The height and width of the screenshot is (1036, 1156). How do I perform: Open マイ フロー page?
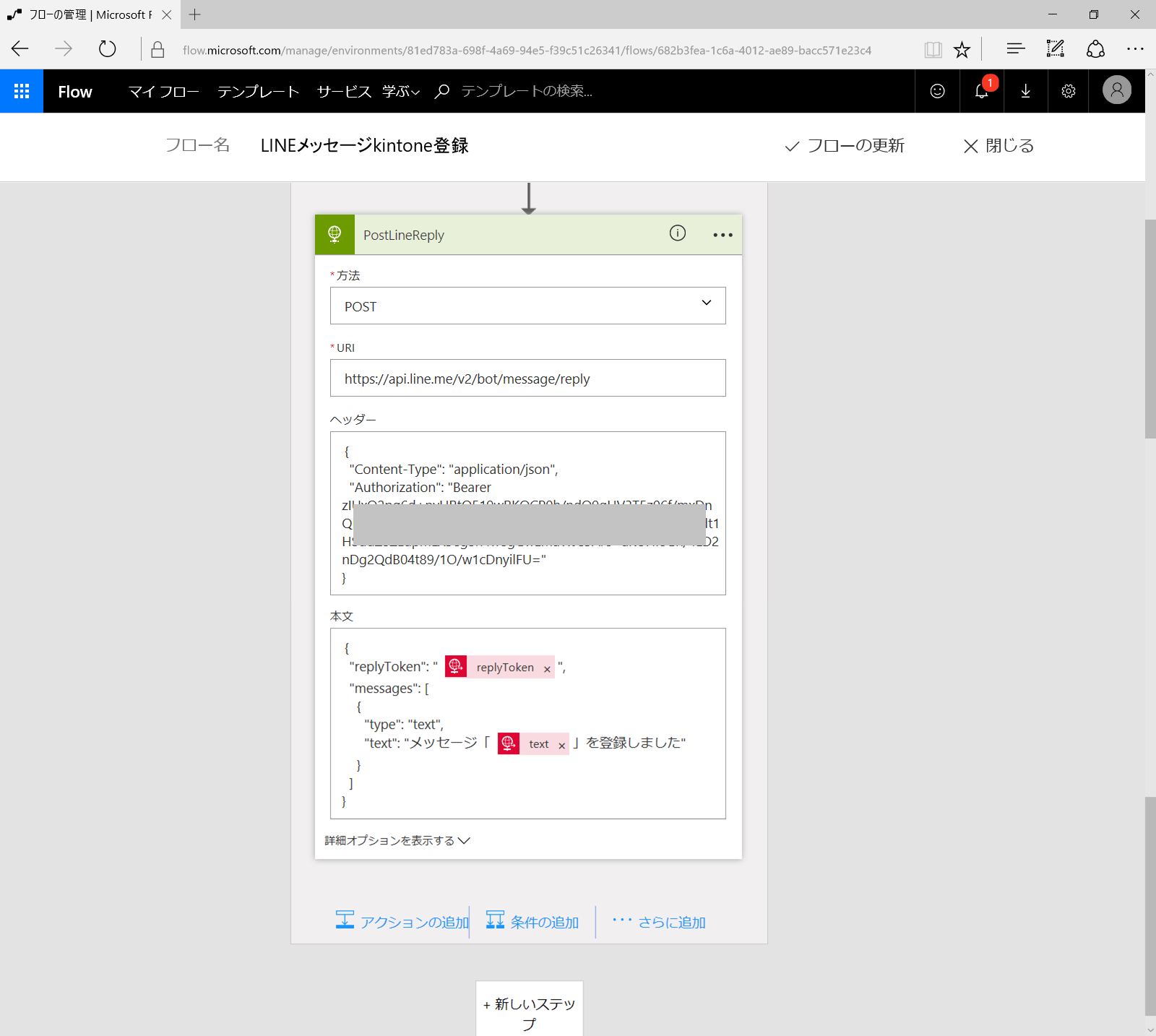164,91
